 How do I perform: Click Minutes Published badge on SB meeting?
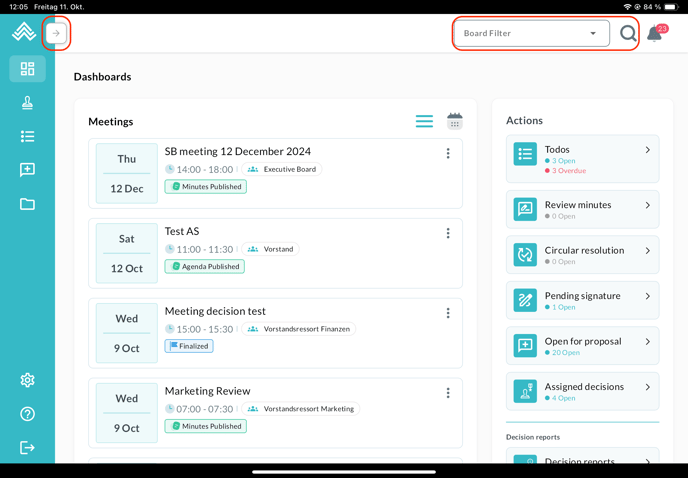(205, 187)
